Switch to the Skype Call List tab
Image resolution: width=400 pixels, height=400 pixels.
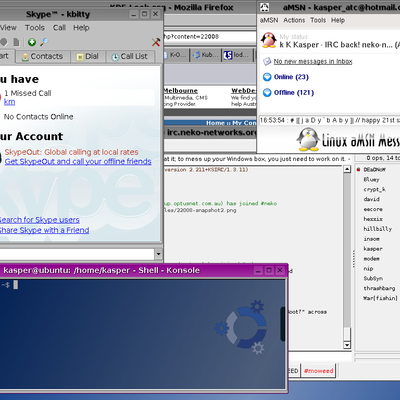point(130,56)
